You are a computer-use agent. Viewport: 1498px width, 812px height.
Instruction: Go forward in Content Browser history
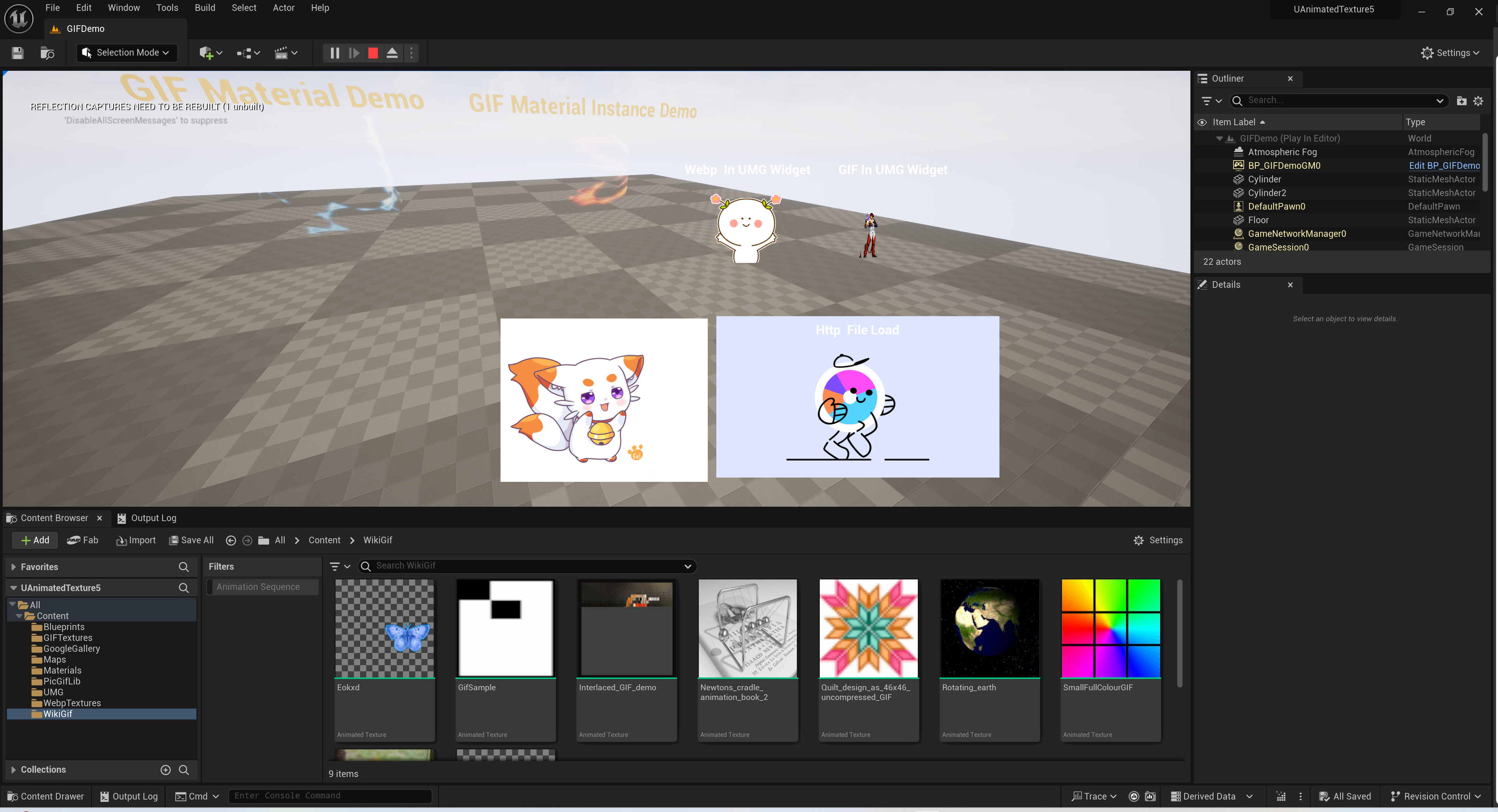pos(247,541)
